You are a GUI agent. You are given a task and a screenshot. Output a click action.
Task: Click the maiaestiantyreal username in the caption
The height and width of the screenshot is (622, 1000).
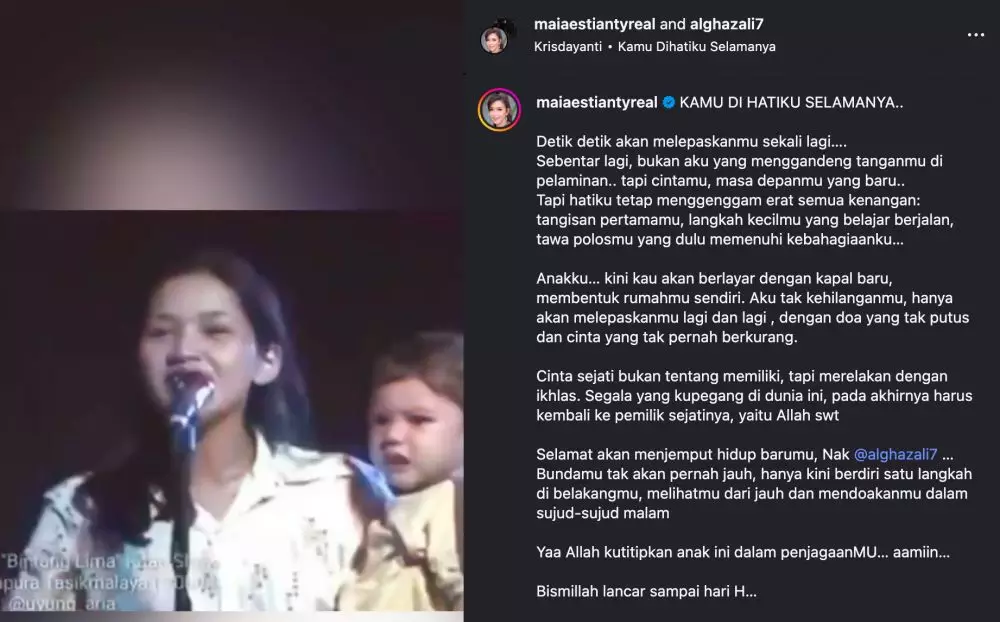[x=596, y=103]
